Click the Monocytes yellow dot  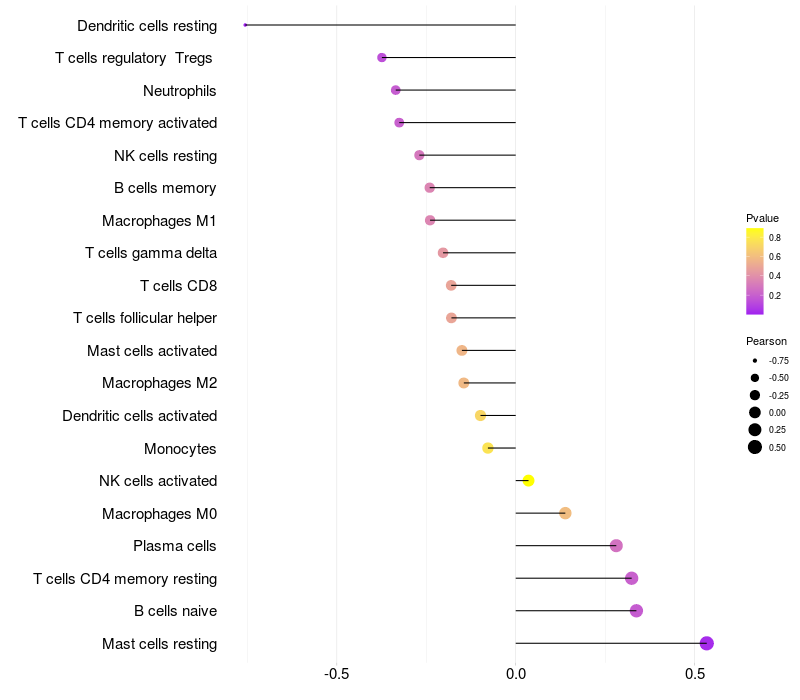[488, 448]
